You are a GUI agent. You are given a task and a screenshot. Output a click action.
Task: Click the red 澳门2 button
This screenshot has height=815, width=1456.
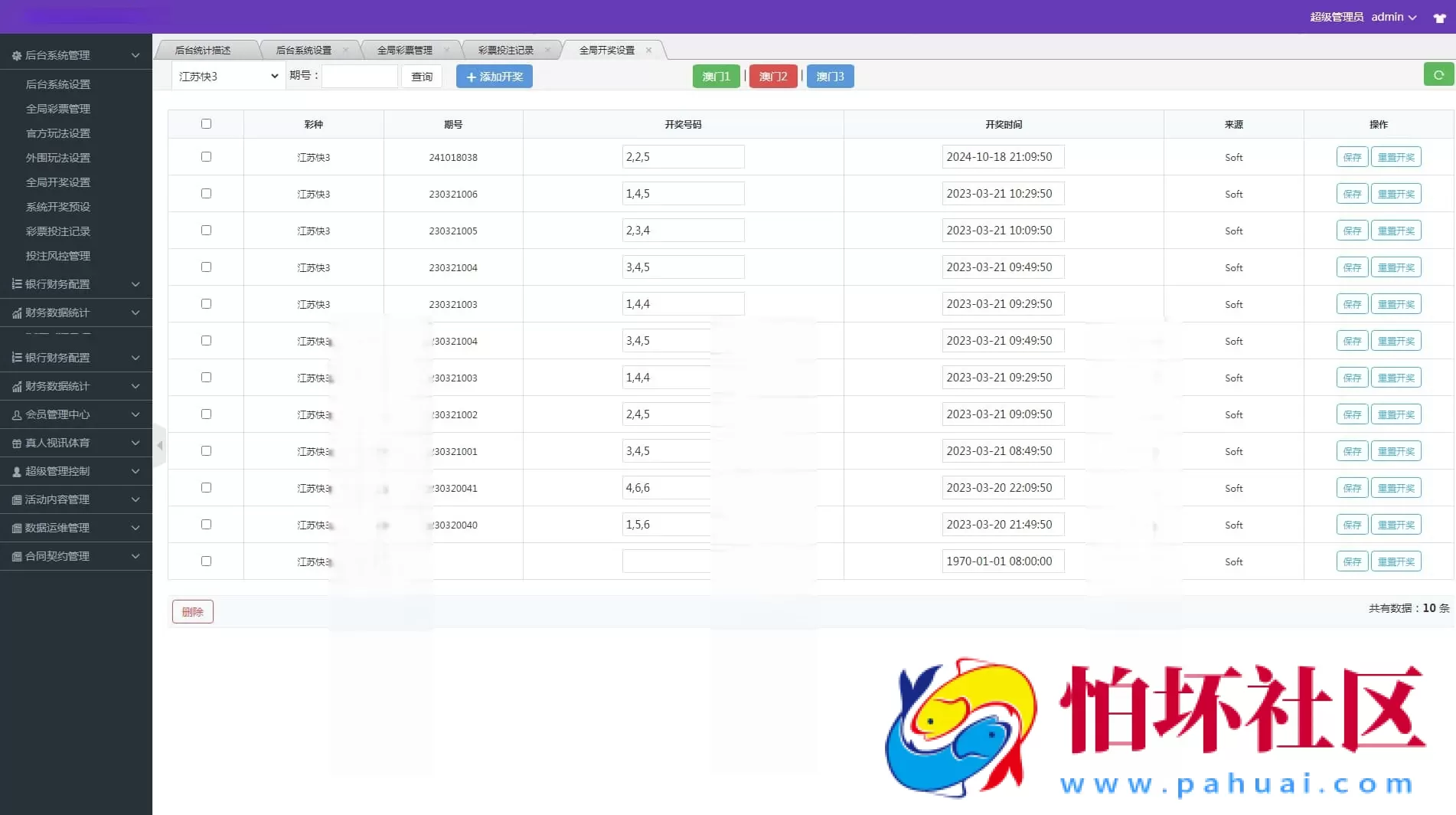(772, 77)
